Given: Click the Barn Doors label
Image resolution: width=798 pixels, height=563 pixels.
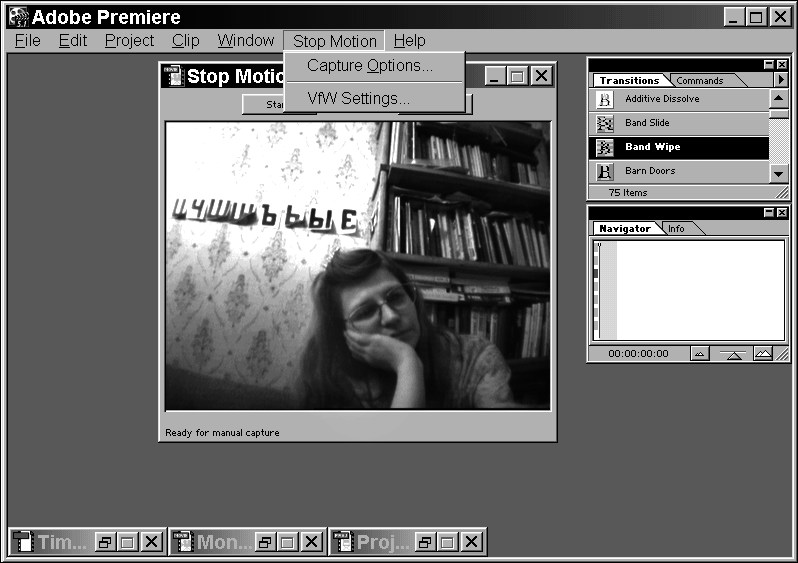Looking at the screenshot, I should coord(650,171).
